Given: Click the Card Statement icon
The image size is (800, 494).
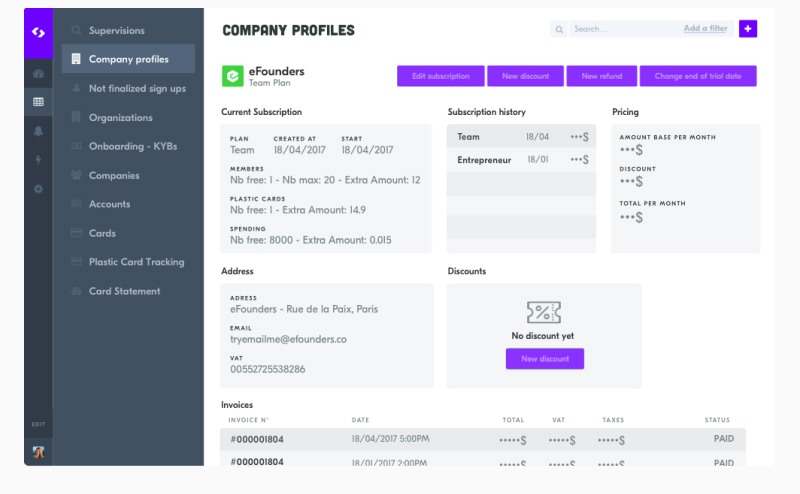Looking at the screenshot, I should [76, 291].
